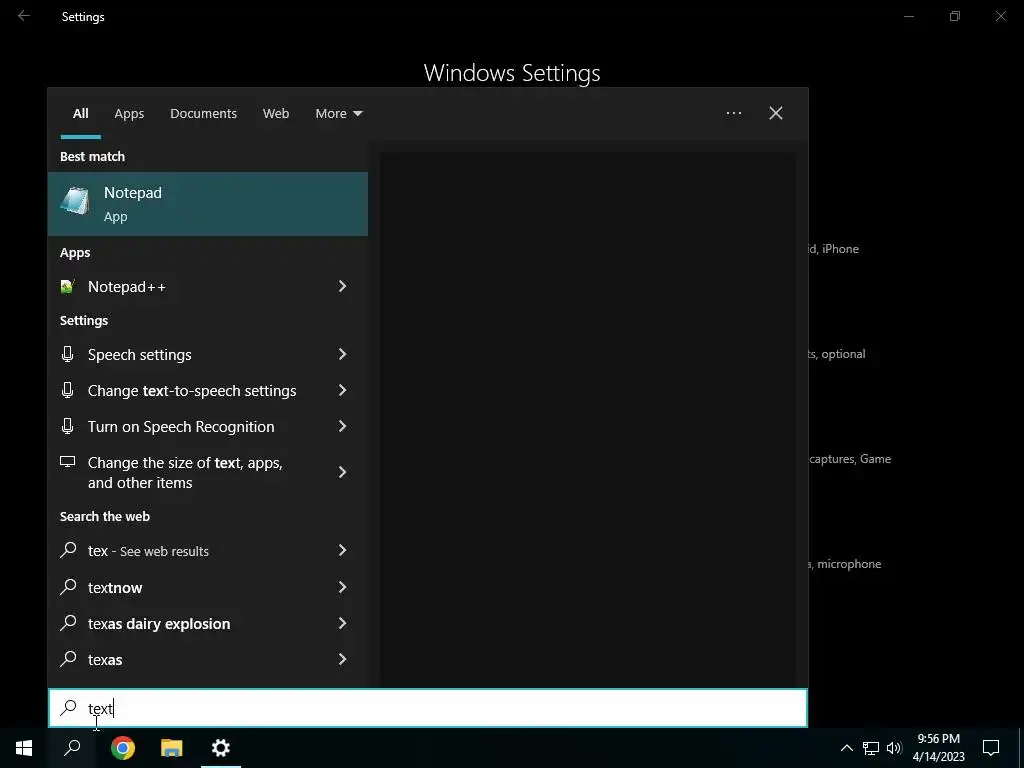Click the monitor icon beside Change the size of text
This screenshot has width=1024, height=768.
pyautogui.click(x=67, y=462)
